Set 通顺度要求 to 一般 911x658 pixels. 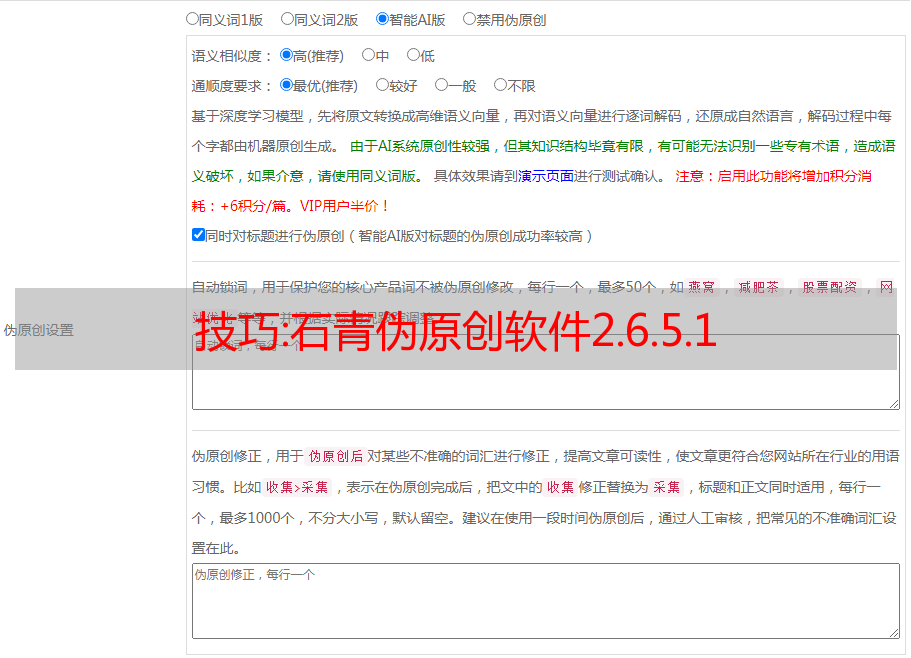pyautogui.click(x=442, y=85)
